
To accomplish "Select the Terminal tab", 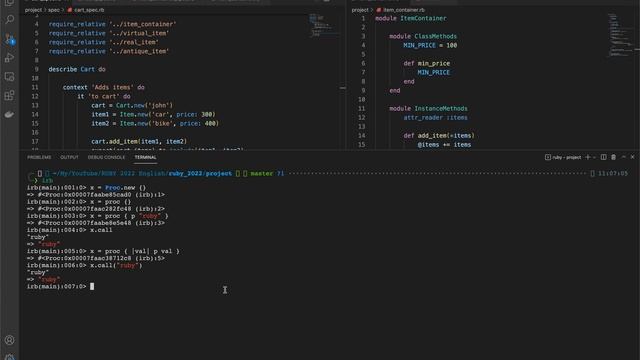I will coord(145,157).
